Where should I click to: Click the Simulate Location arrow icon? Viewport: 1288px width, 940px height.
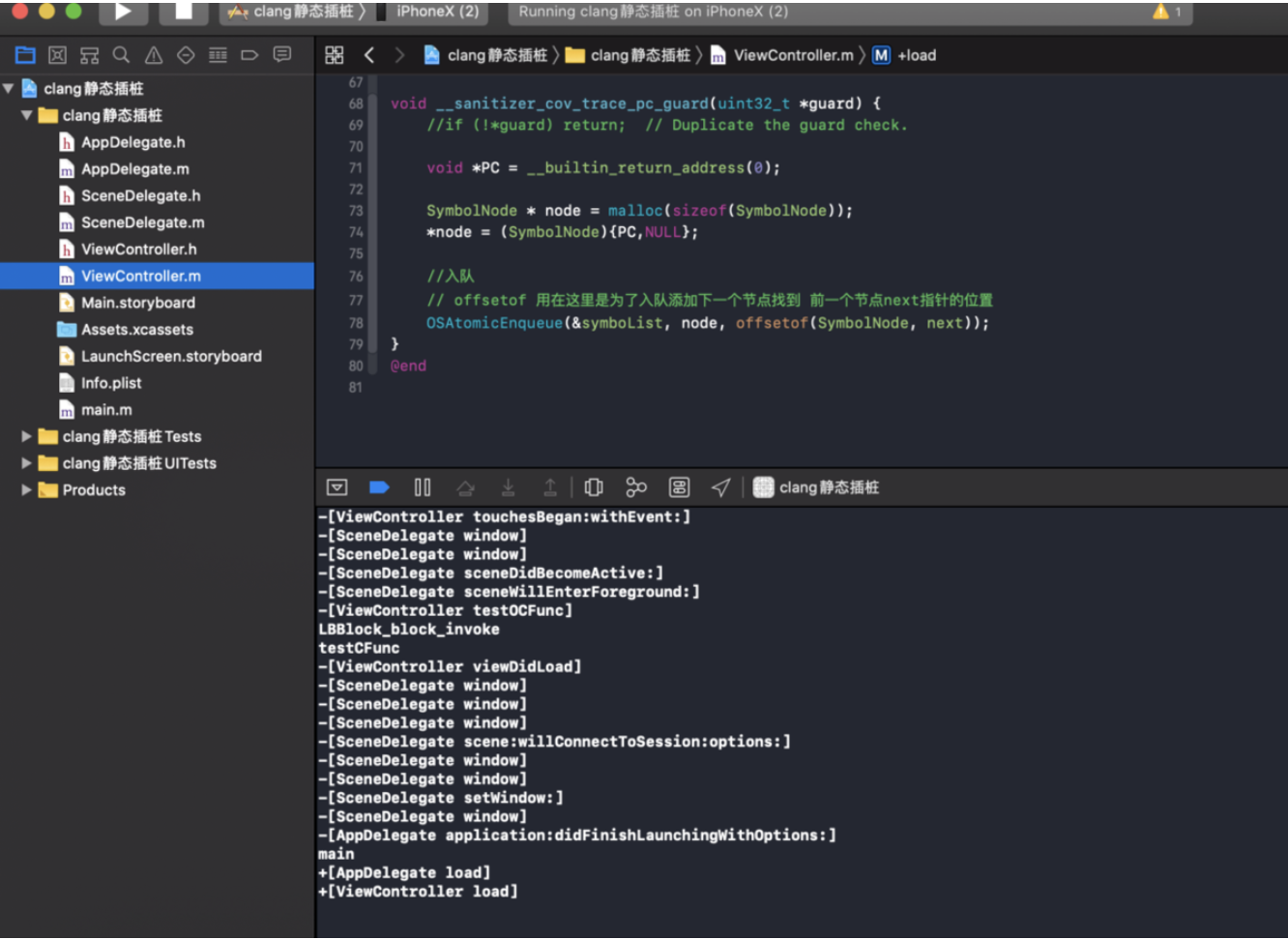click(720, 487)
